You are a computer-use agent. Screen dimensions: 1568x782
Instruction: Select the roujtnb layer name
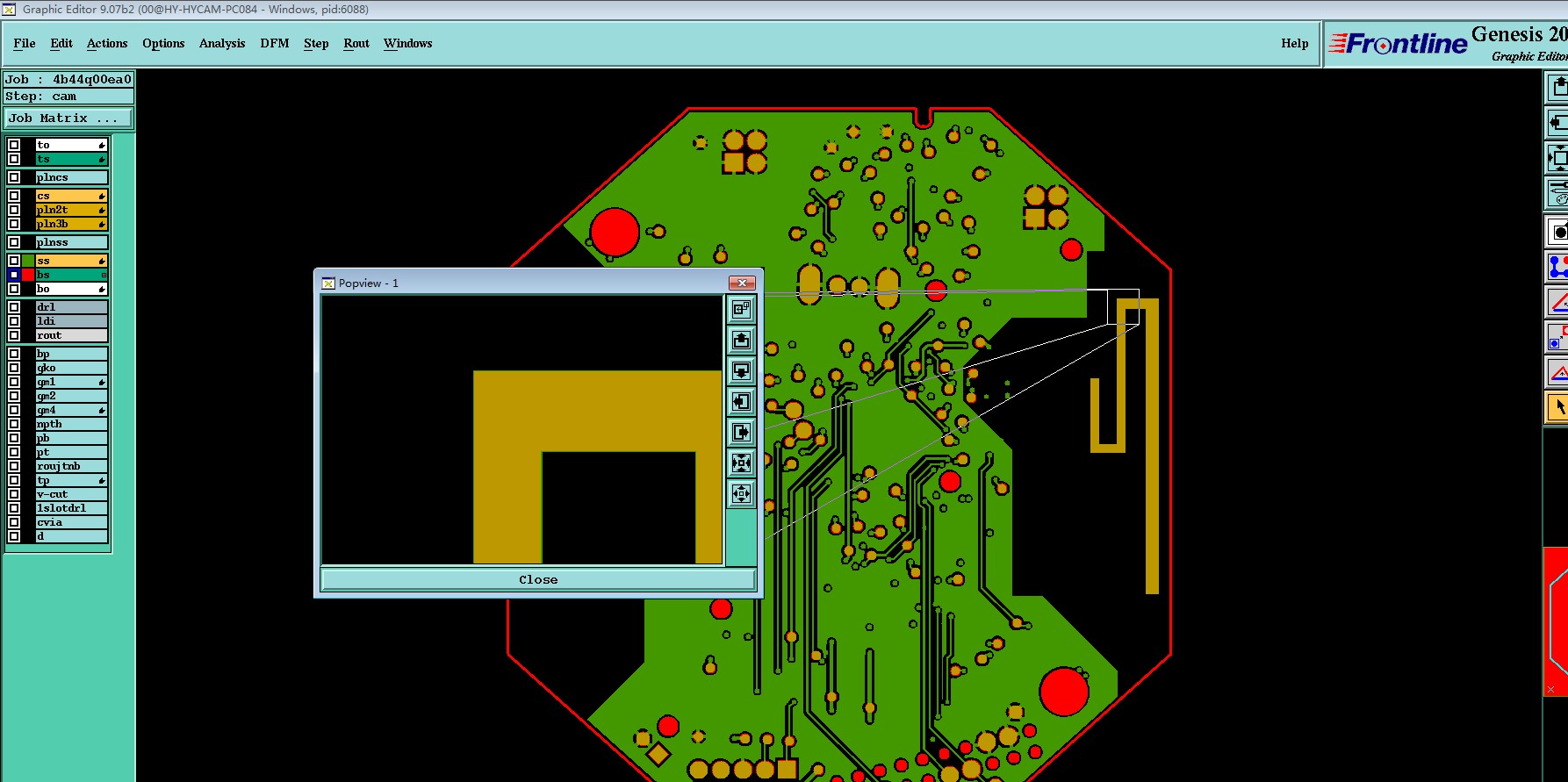point(71,466)
